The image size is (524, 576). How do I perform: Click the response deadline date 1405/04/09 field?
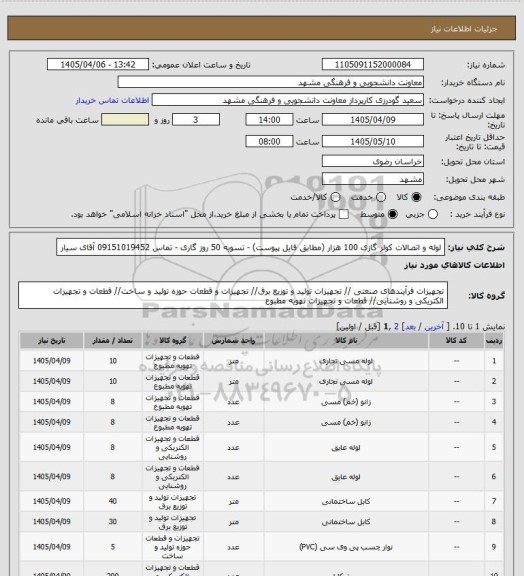[373, 120]
